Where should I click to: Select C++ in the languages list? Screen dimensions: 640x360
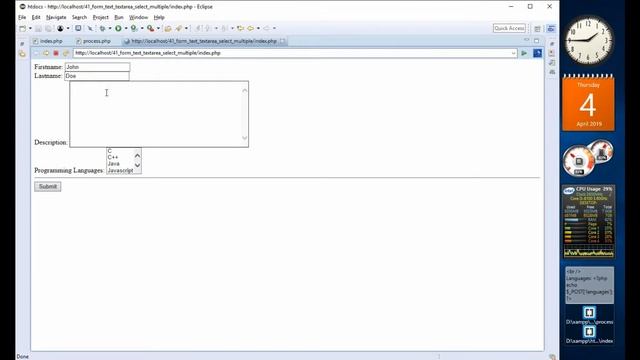pos(113,157)
